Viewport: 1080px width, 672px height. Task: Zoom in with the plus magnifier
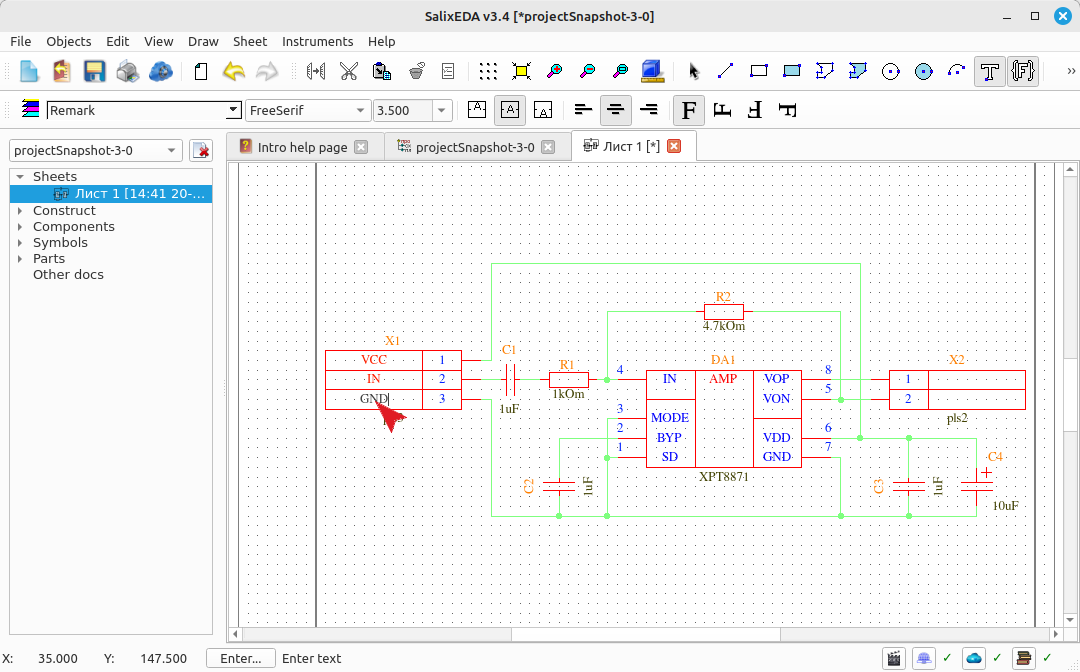coord(554,71)
